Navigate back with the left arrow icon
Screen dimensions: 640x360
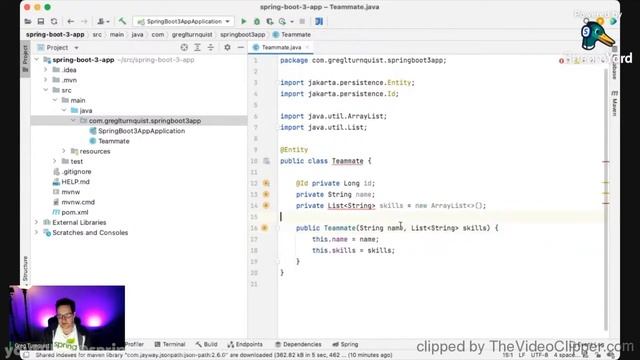click(71, 21)
